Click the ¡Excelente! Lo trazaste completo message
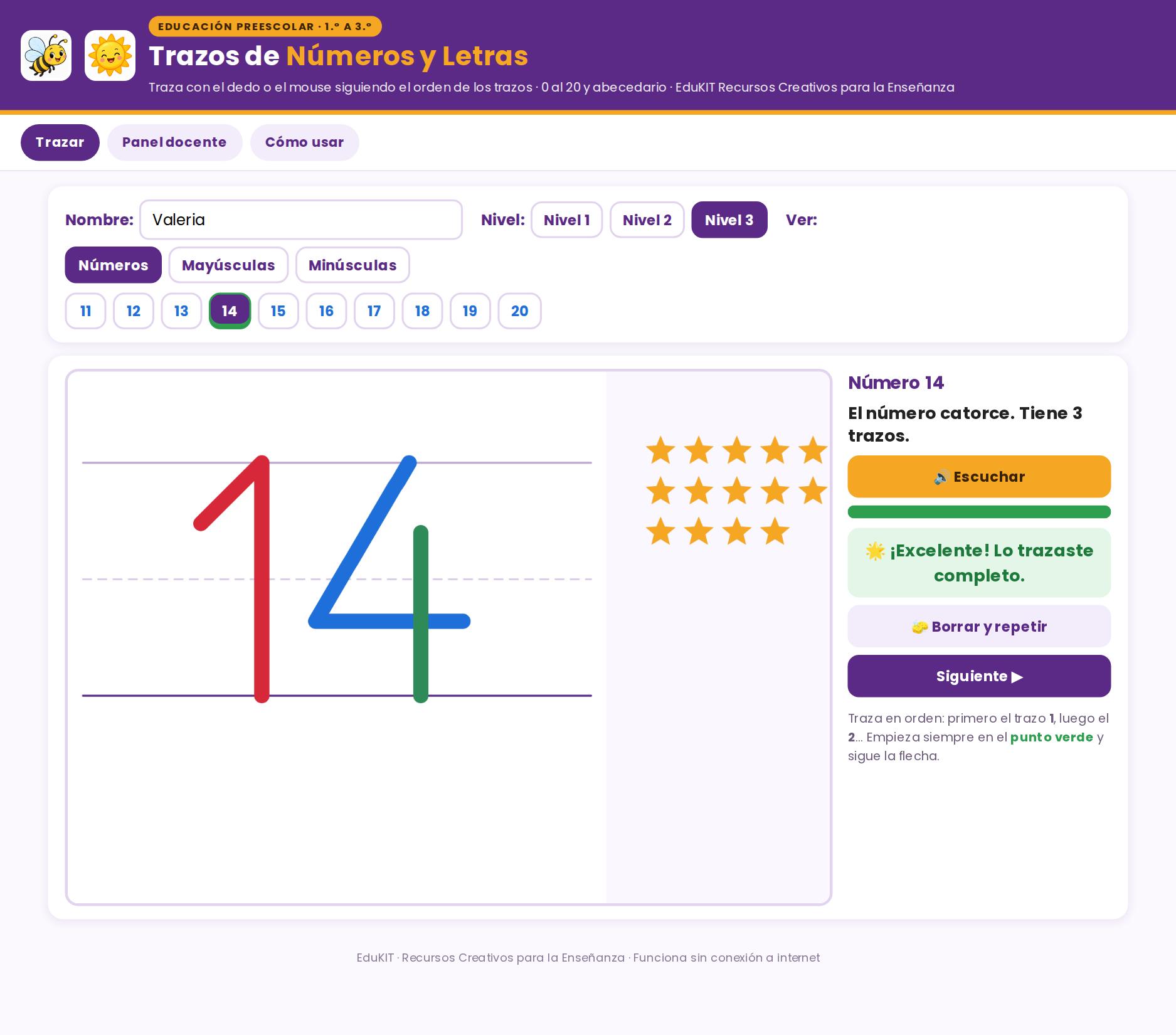 pyautogui.click(x=979, y=563)
